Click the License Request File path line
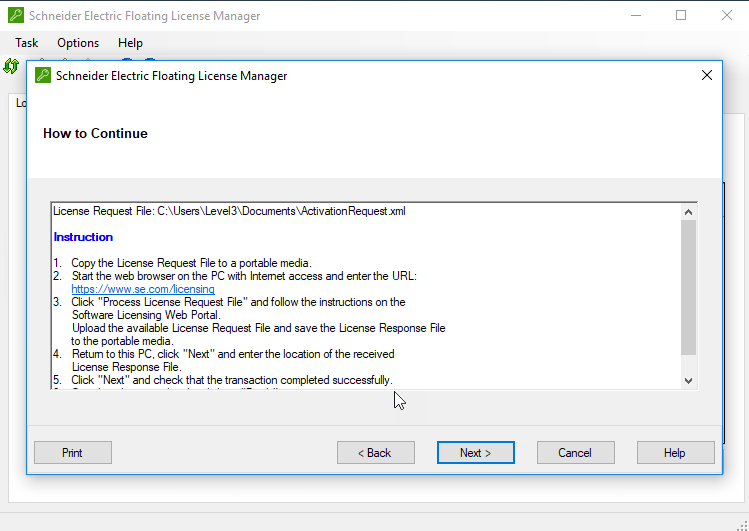Screen dimensions: 749x531 [229, 211]
